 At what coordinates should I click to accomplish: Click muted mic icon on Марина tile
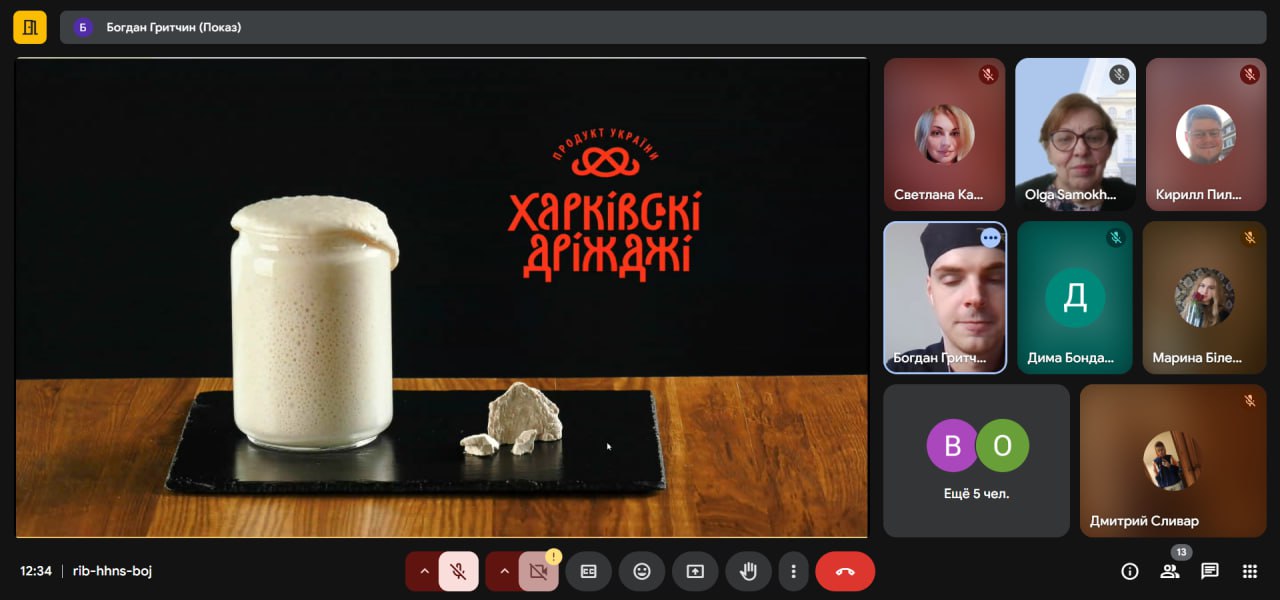1249,238
